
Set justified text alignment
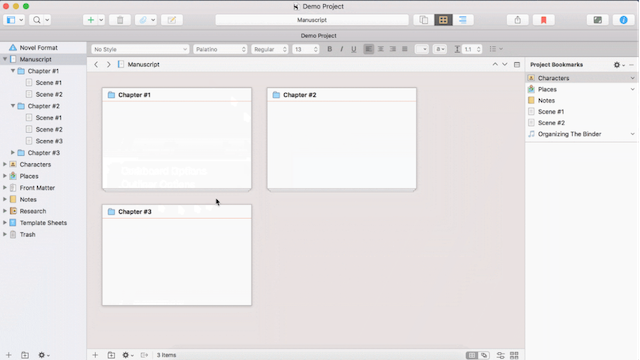point(404,49)
